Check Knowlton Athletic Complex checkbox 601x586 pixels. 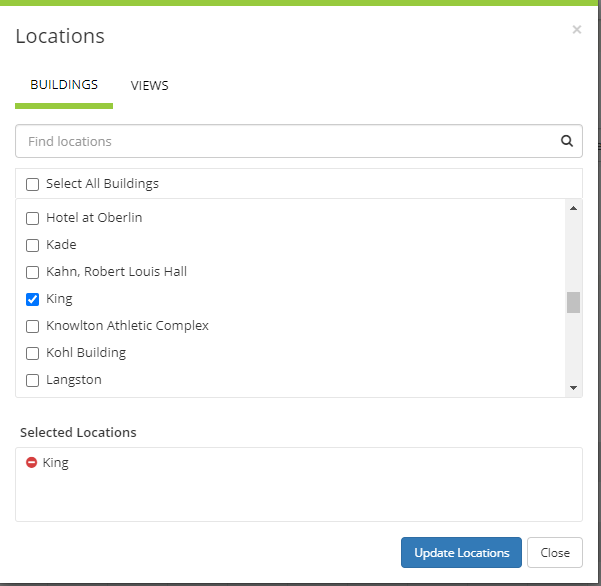33,326
